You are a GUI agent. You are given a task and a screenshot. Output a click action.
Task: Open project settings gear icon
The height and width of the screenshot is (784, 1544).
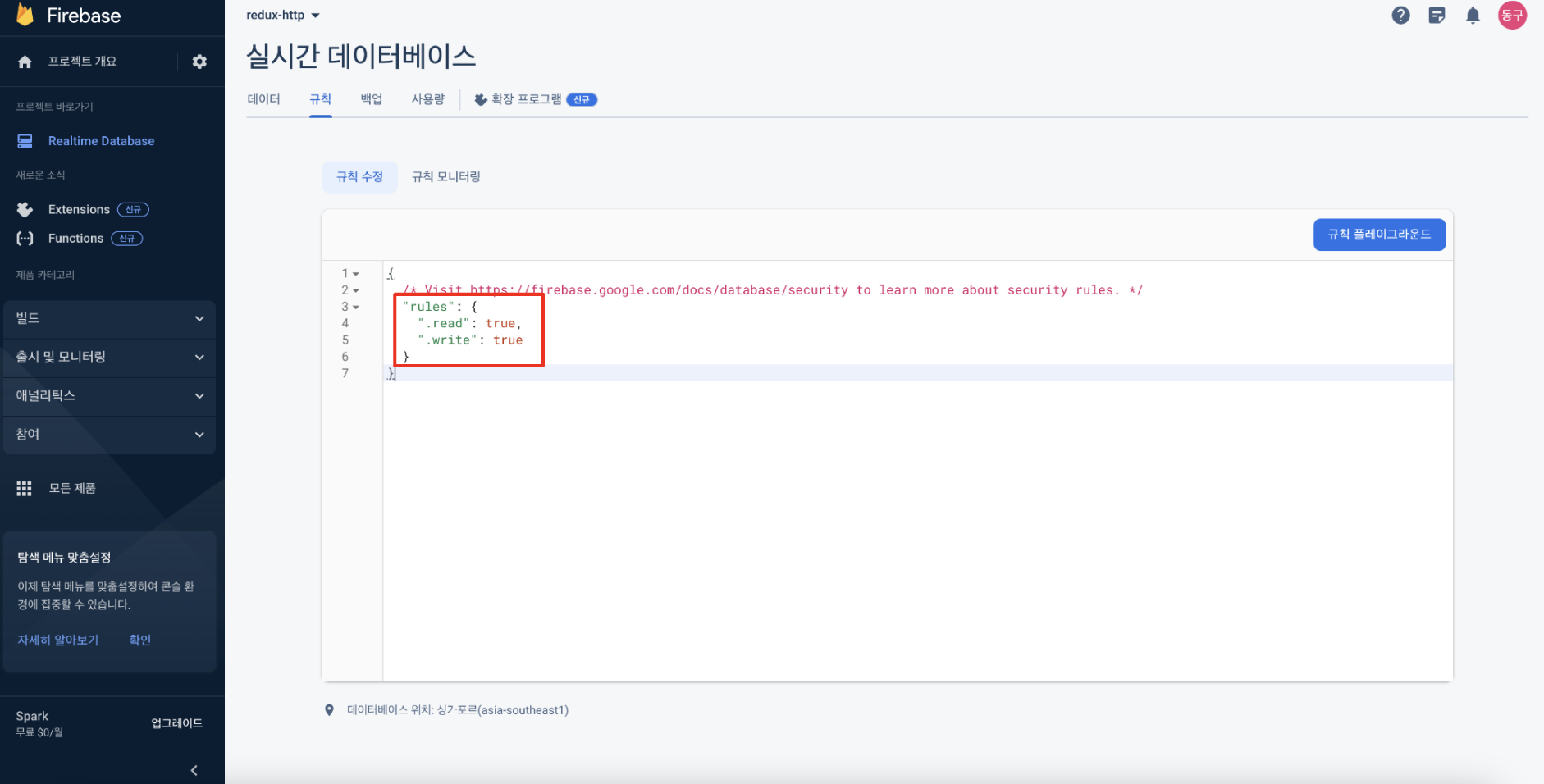tap(199, 62)
